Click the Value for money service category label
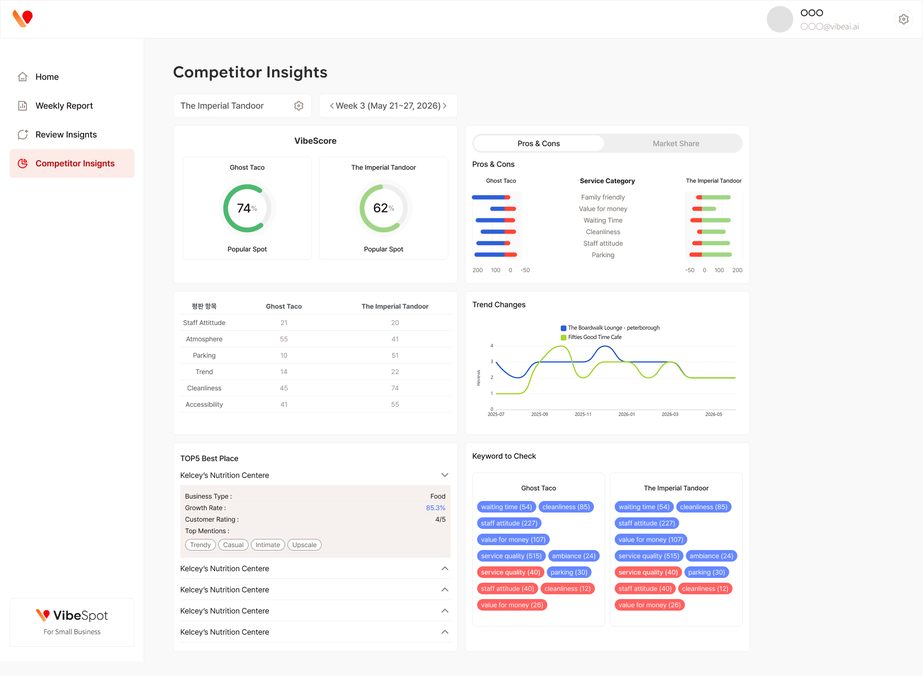The width and height of the screenshot is (923, 676). pyautogui.click(x=603, y=208)
